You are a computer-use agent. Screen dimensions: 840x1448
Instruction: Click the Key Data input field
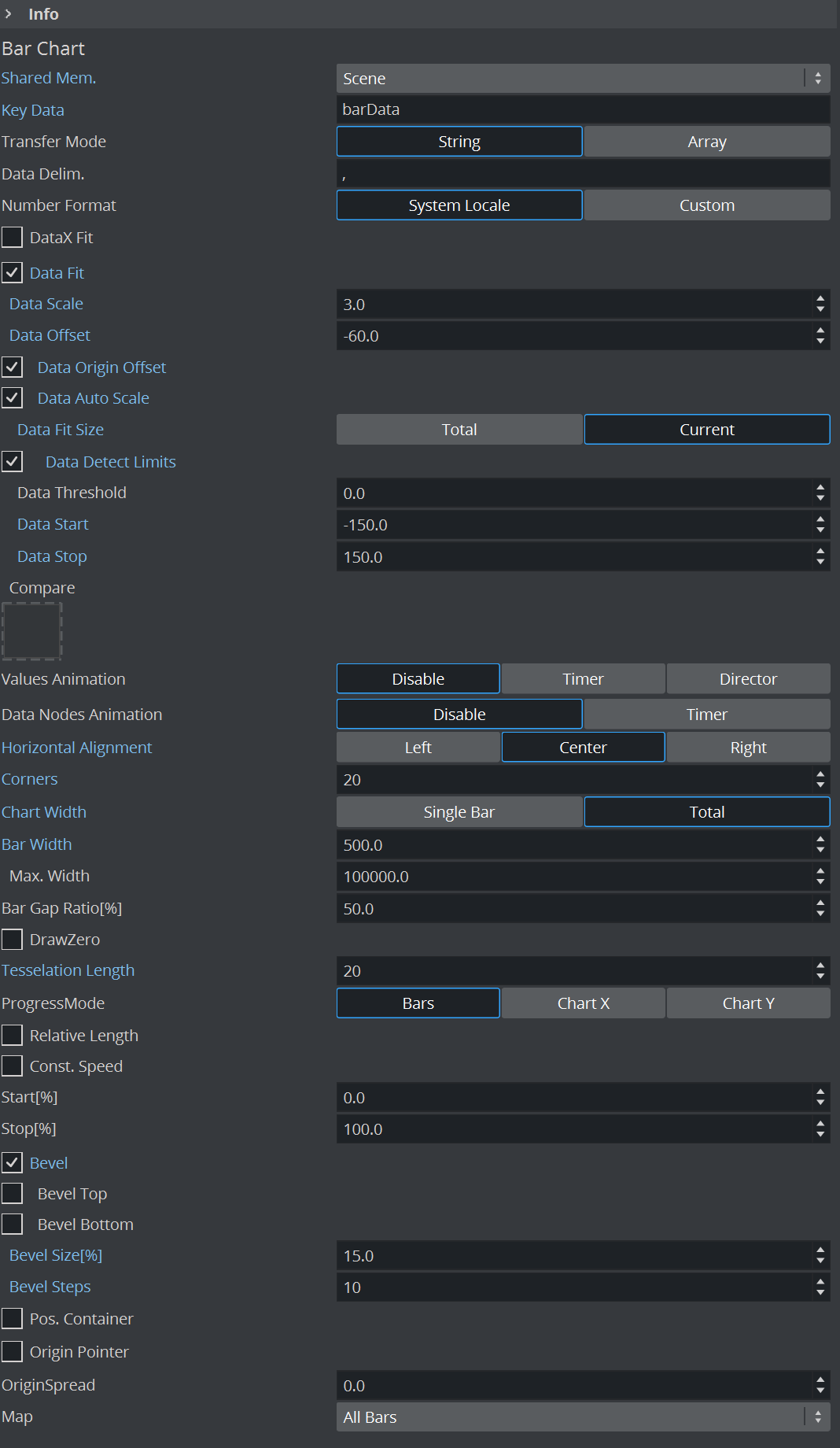pyautogui.click(x=582, y=109)
